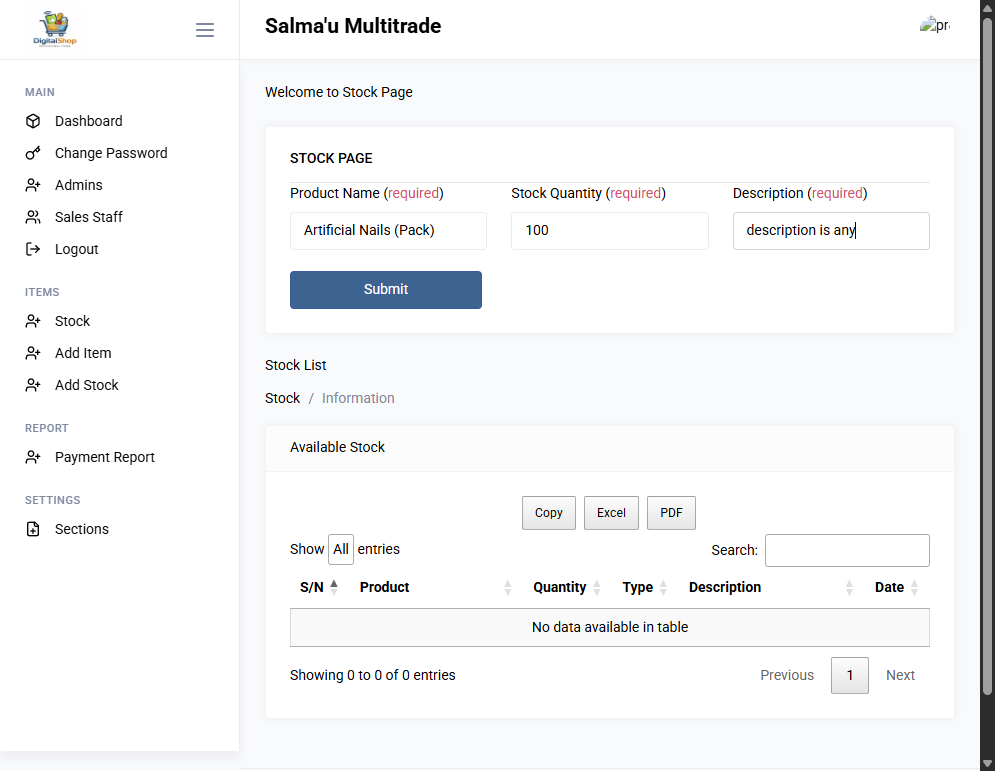Image resolution: width=995 pixels, height=771 pixels.
Task: Click the Change Password key icon
Action: [33, 153]
